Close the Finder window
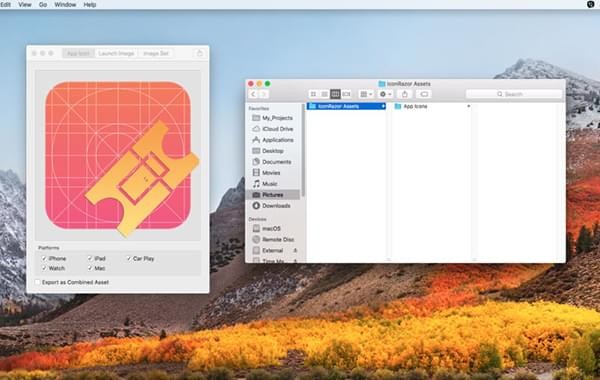Viewport: 600px width, 380px height. tap(251, 83)
